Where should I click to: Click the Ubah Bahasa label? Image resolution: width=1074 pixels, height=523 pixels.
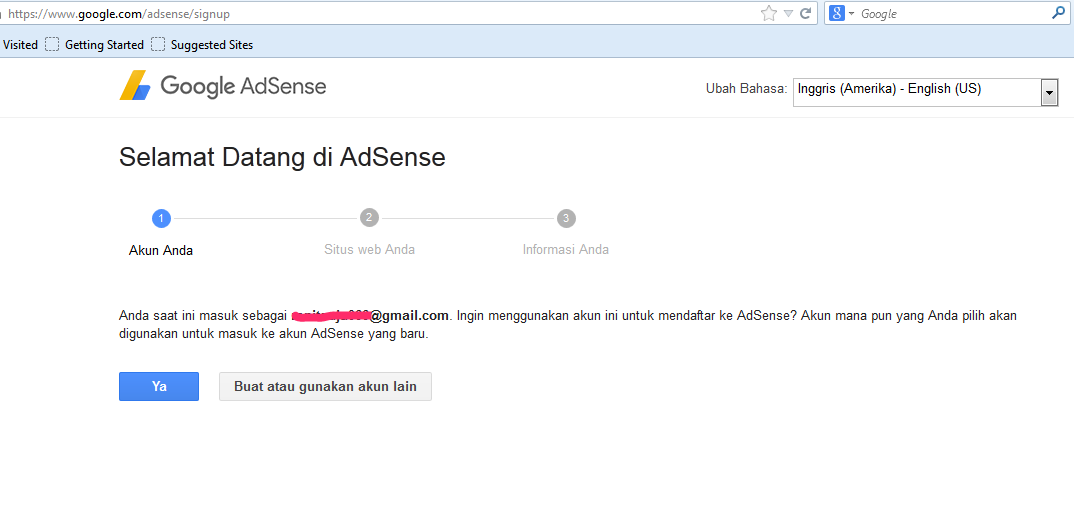point(747,89)
